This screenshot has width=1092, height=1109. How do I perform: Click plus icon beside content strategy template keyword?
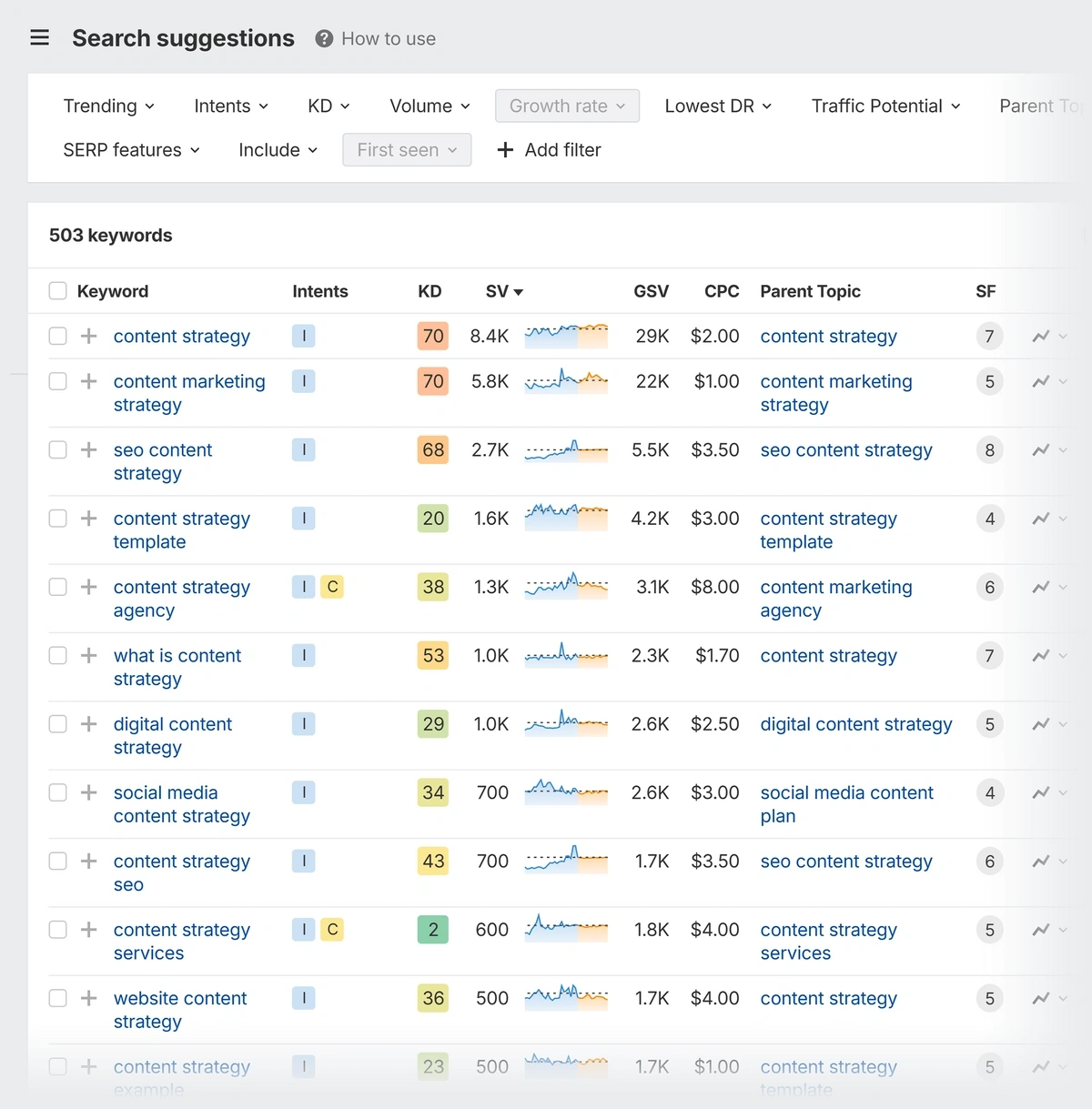point(88,519)
